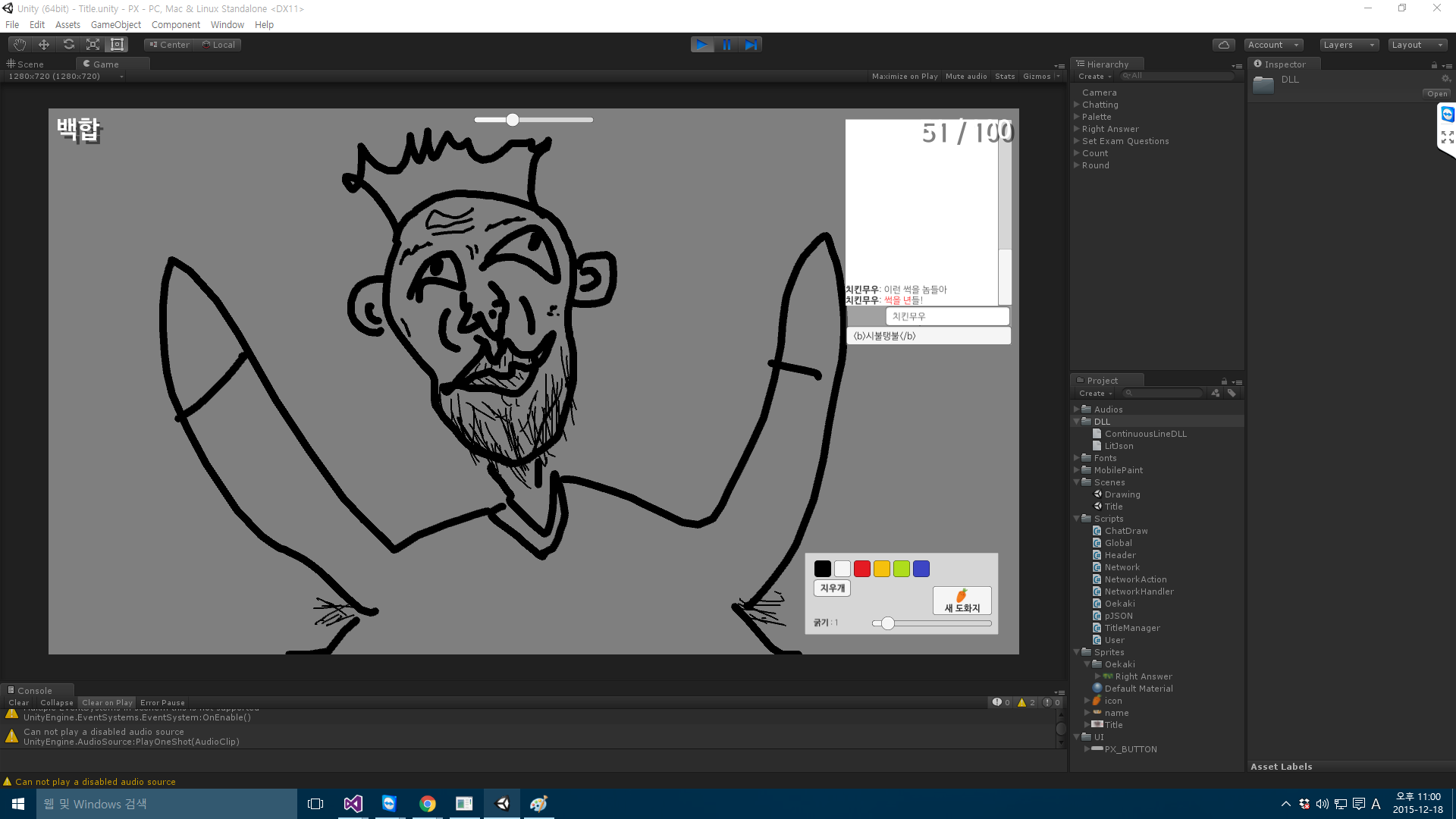Toggle Stats overlay
This screenshot has height=819, width=1456.
(1005, 77)
